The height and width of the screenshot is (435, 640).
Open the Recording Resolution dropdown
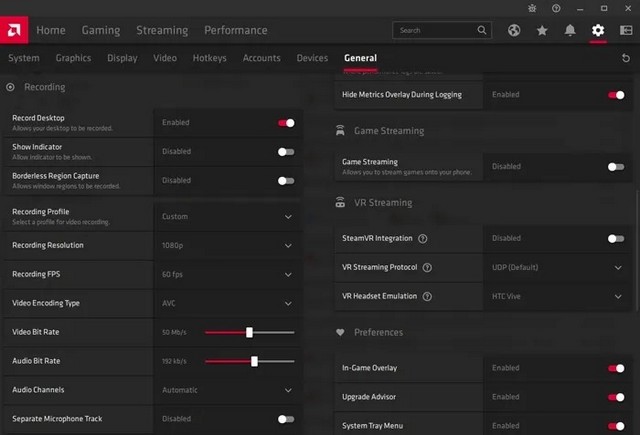228,246
